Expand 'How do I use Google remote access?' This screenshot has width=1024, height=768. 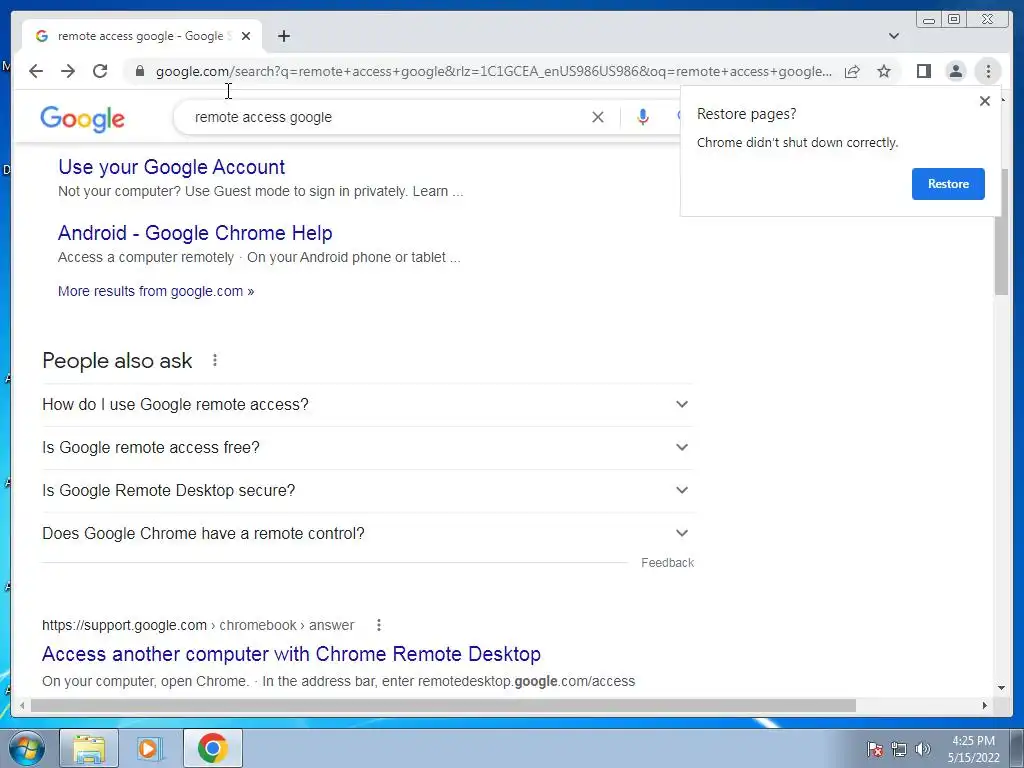coord(368,404)
